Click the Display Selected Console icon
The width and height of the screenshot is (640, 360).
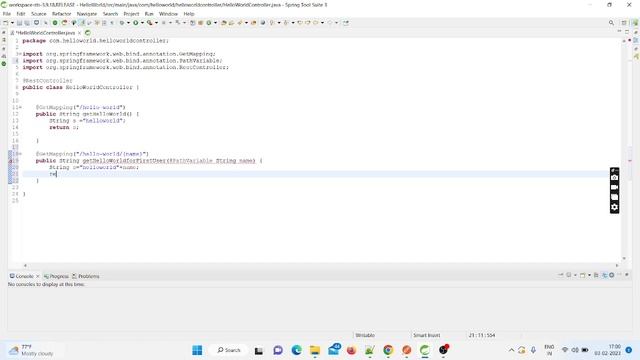[x=569, y=275]
